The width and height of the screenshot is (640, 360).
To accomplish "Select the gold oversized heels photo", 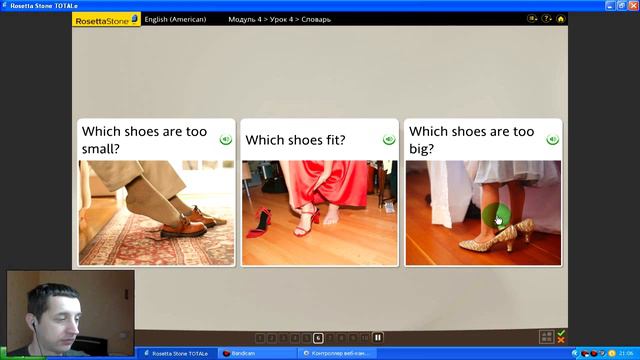I will pos(483,213).
